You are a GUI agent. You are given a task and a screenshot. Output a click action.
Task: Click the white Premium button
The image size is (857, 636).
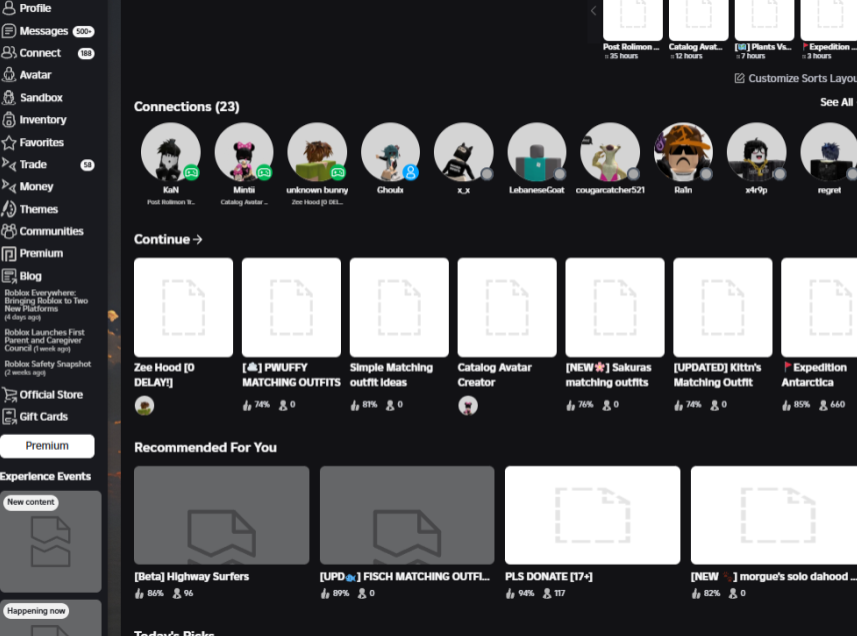[x=47, y=446]
